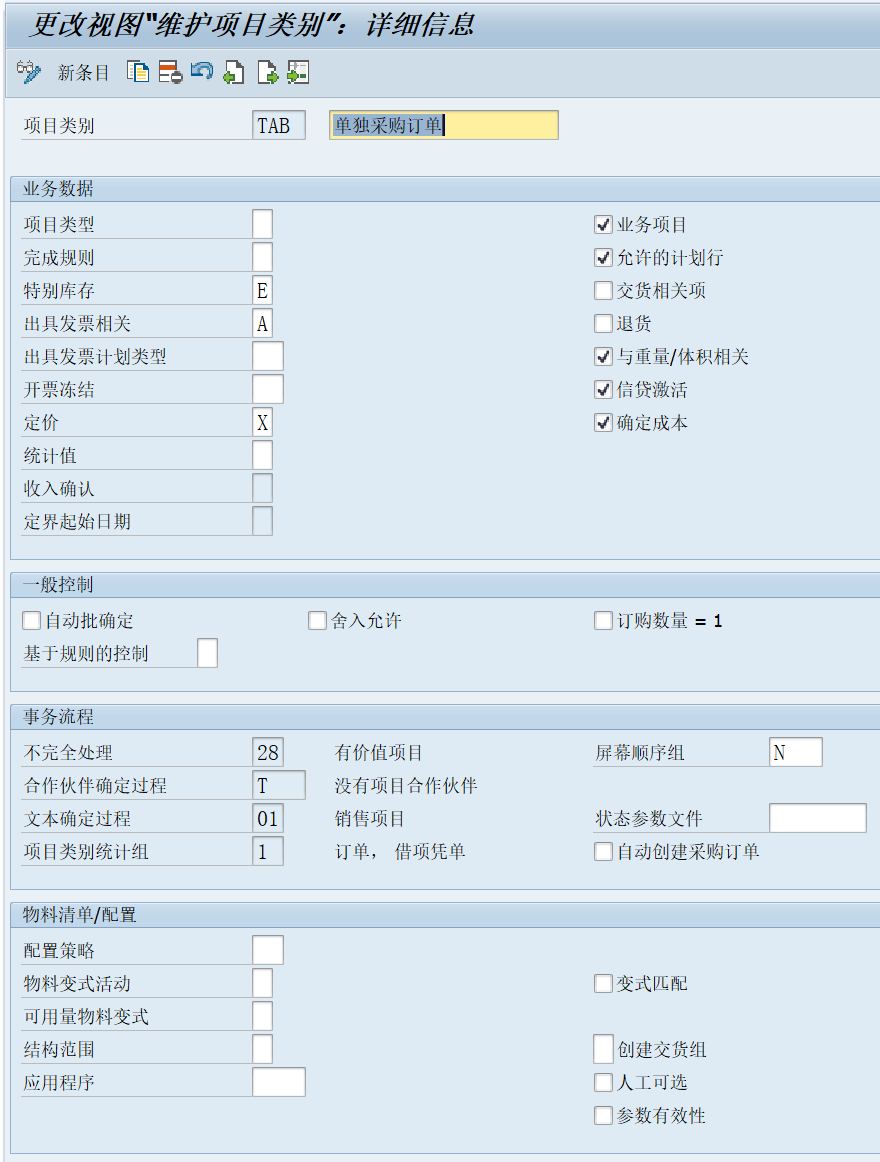Uncheck the 允许的计划行 checkbox
Viewport: 880px width, 1162px height.
point(603,258)
